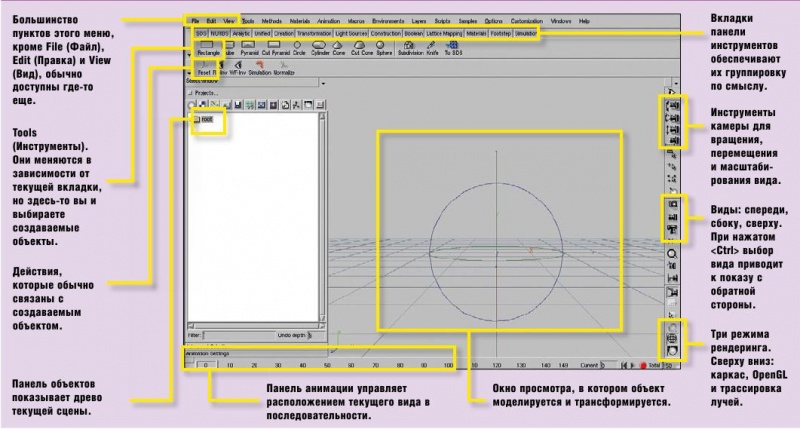Select OpenGL render mode icon
The image size is (800, 429).
coord(672,339)
